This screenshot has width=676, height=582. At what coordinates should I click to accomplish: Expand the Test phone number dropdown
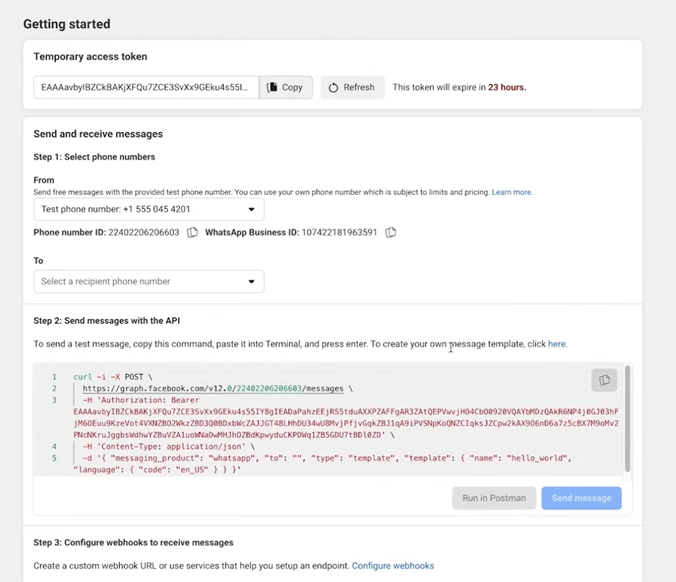(148, 209)
